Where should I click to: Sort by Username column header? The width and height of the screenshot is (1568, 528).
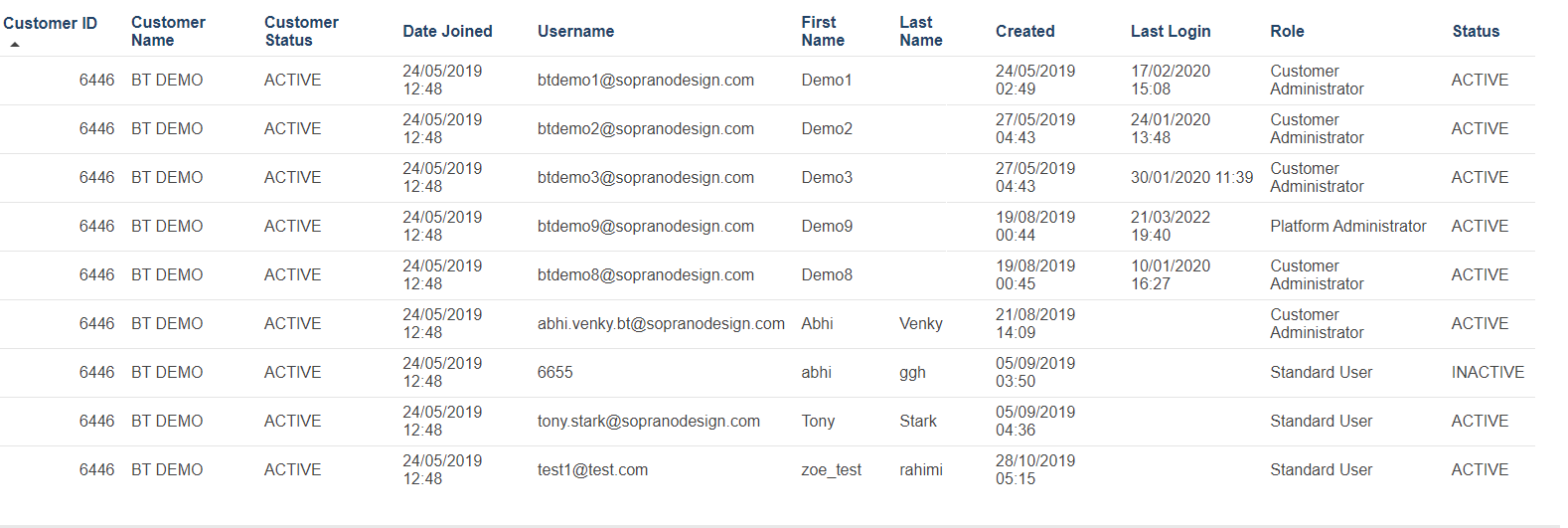point(575,31)
